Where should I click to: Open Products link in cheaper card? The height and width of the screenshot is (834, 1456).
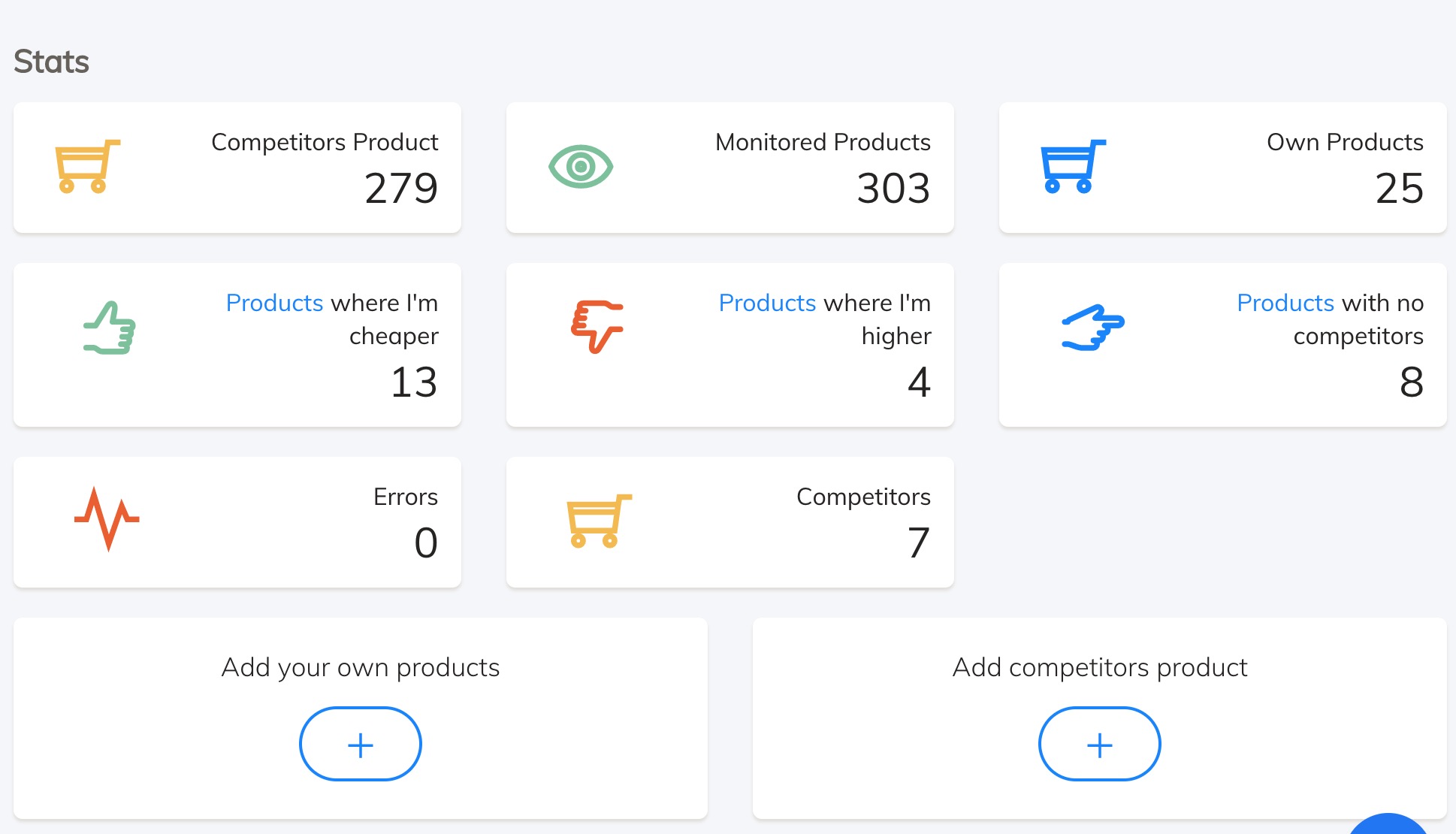click(x=274, y=303)
